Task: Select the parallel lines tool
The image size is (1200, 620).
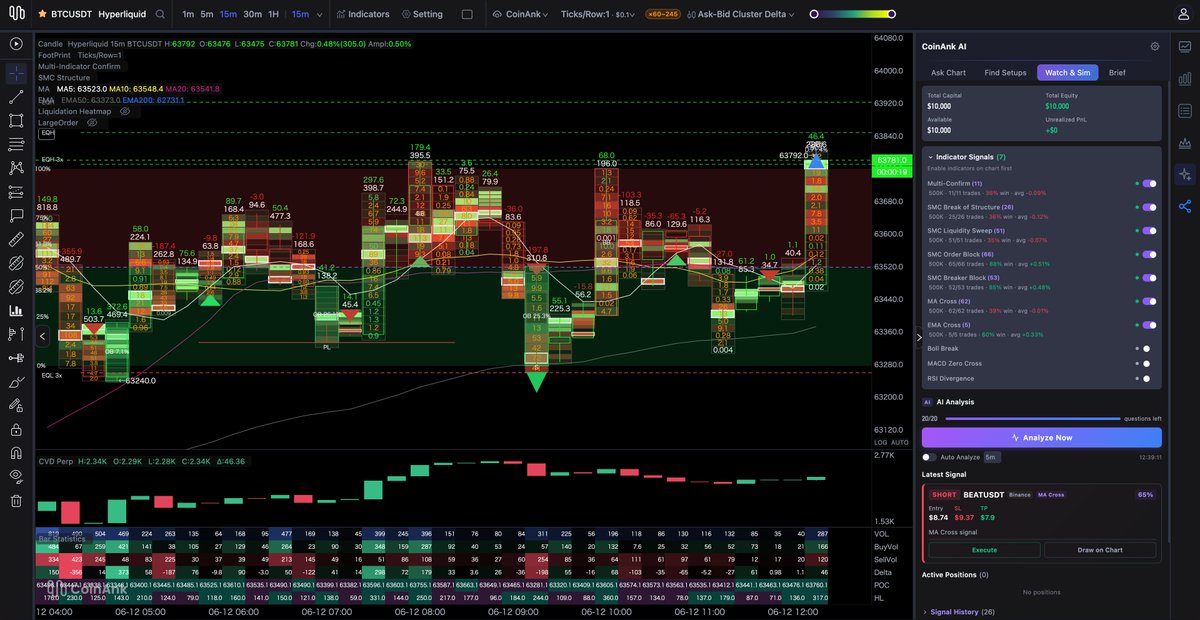Action: (16, 144)
